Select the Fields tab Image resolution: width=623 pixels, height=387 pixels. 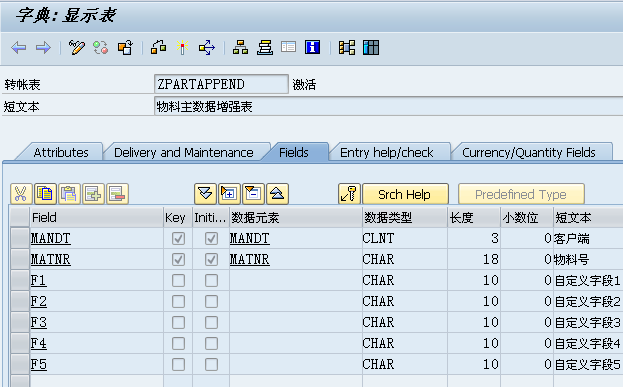[294, 153]
